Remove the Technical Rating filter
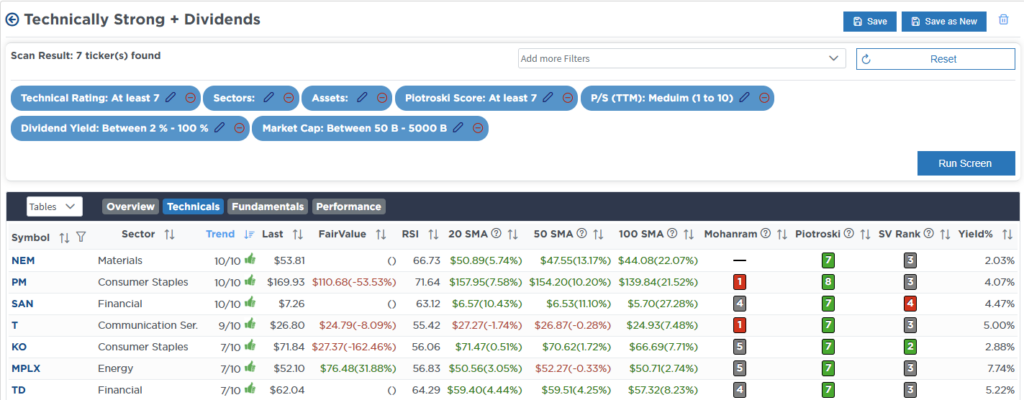 click(190, 97)
